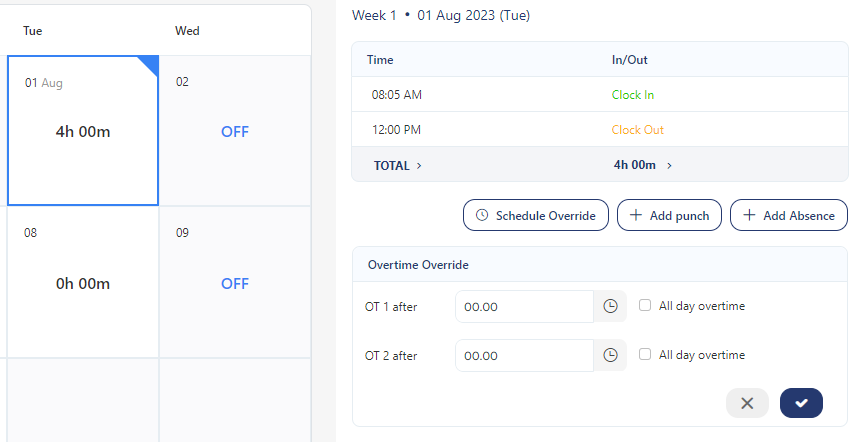Confirm overtime override with checkmark button
This screenshot has height=442, width=854.
[x=801, y=403]
